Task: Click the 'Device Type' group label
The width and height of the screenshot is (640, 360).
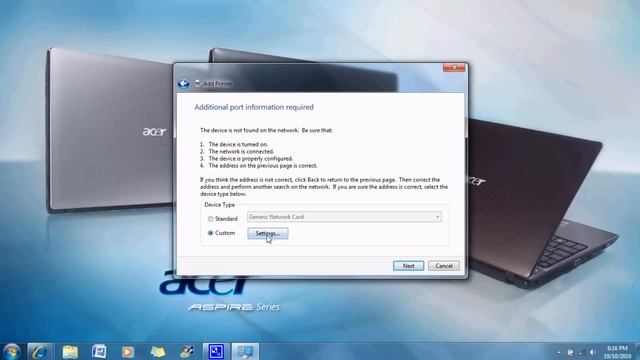Action: pyautogui.click(x=220, y=204)
